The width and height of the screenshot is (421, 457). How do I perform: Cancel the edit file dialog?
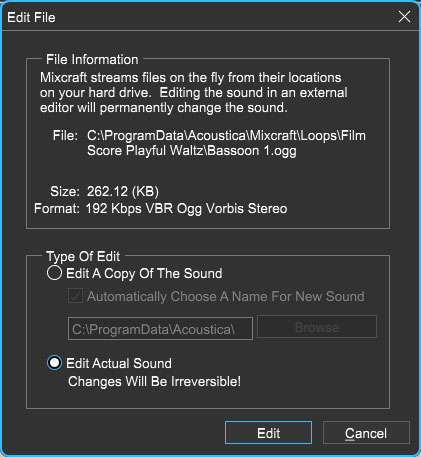click(366, 433)
